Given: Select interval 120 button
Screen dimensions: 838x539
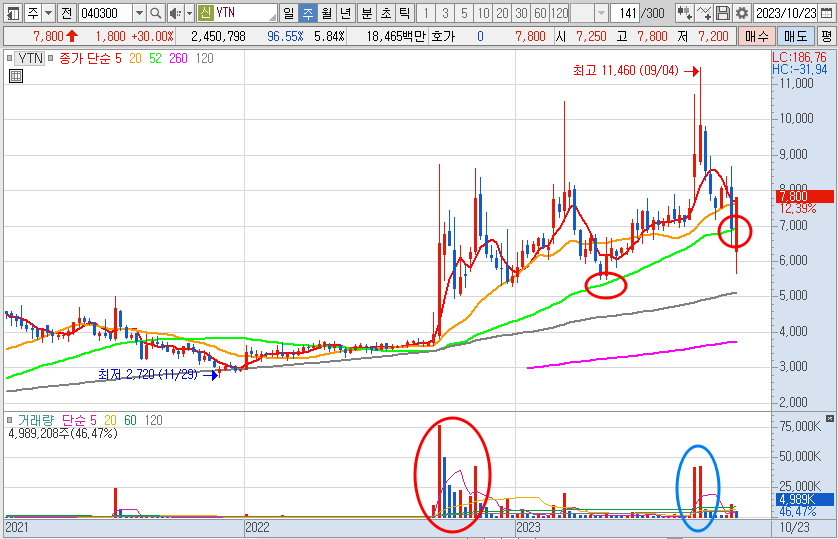Looking at the screenshot, I should pos(560,12).
